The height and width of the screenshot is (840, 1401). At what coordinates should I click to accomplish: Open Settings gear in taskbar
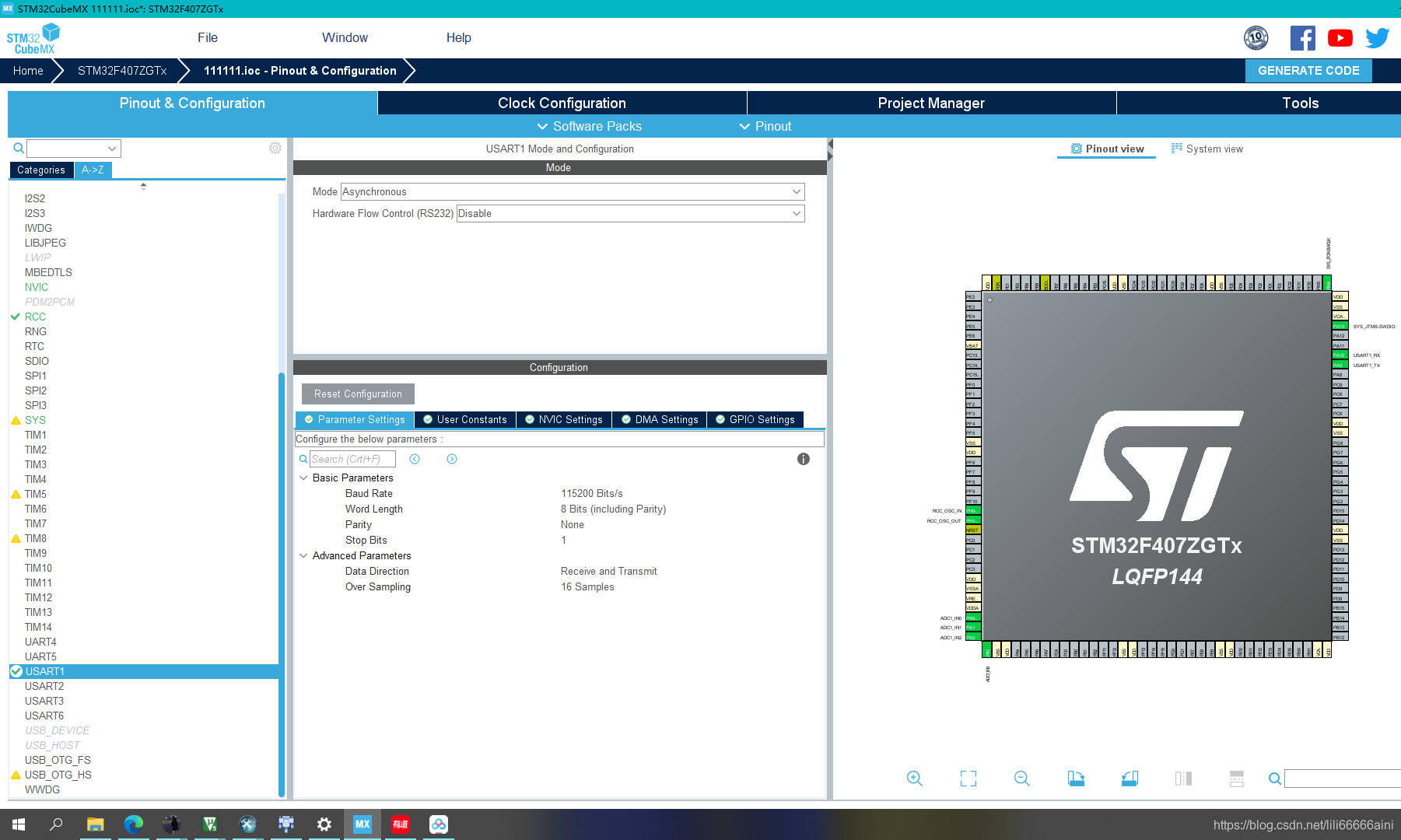tap(324, 824)
